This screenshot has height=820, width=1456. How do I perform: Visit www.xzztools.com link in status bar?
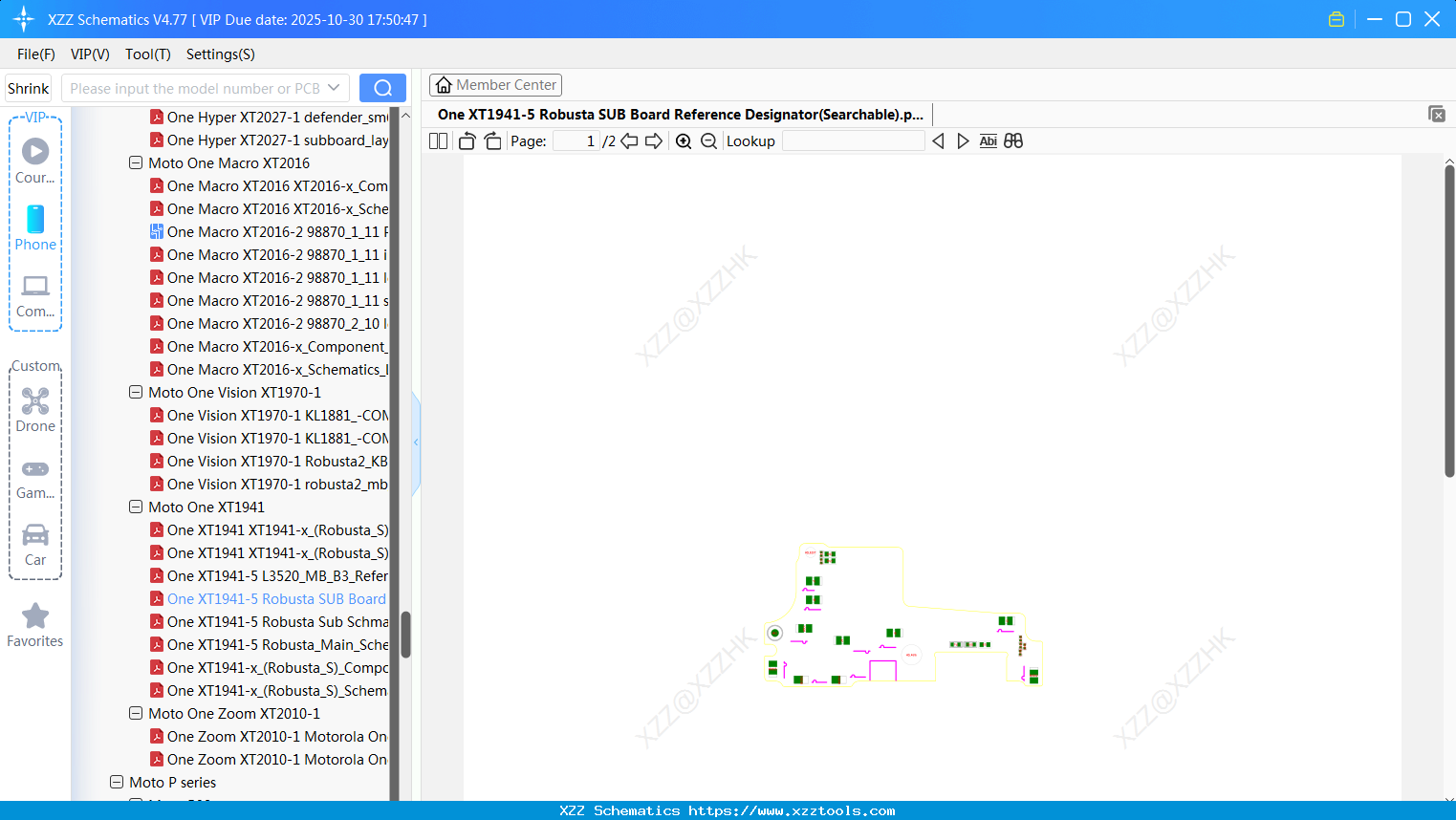(792, 810)
